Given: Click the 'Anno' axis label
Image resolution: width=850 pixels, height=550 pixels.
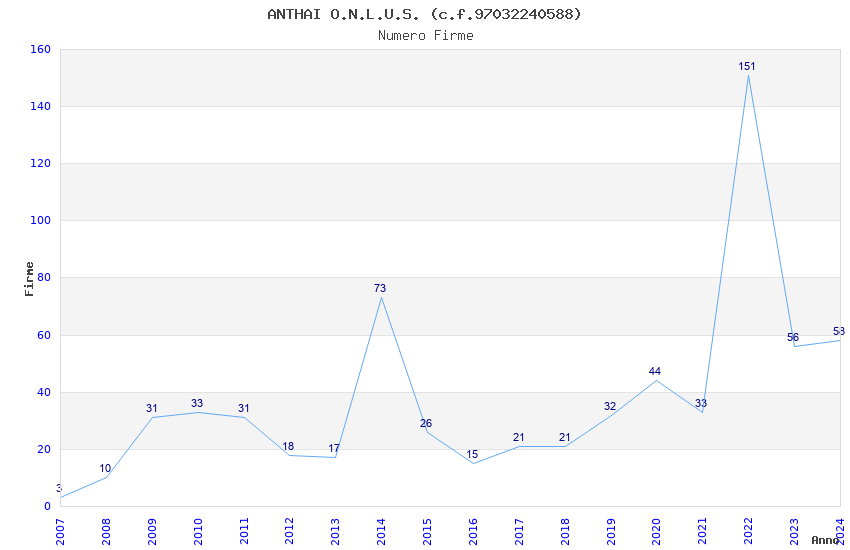Looking at the screenshot, I should tap(825, 540).
